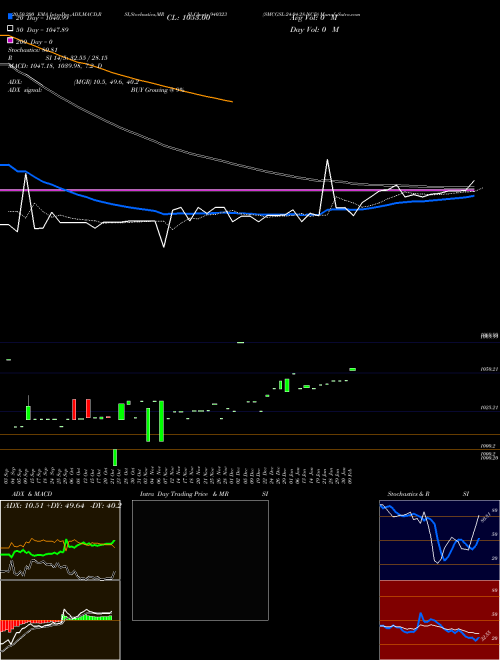This screenshot has width=500, height=660.
Task: Click the Stochastics 59.81 reading line
Action: click(32, 50)
